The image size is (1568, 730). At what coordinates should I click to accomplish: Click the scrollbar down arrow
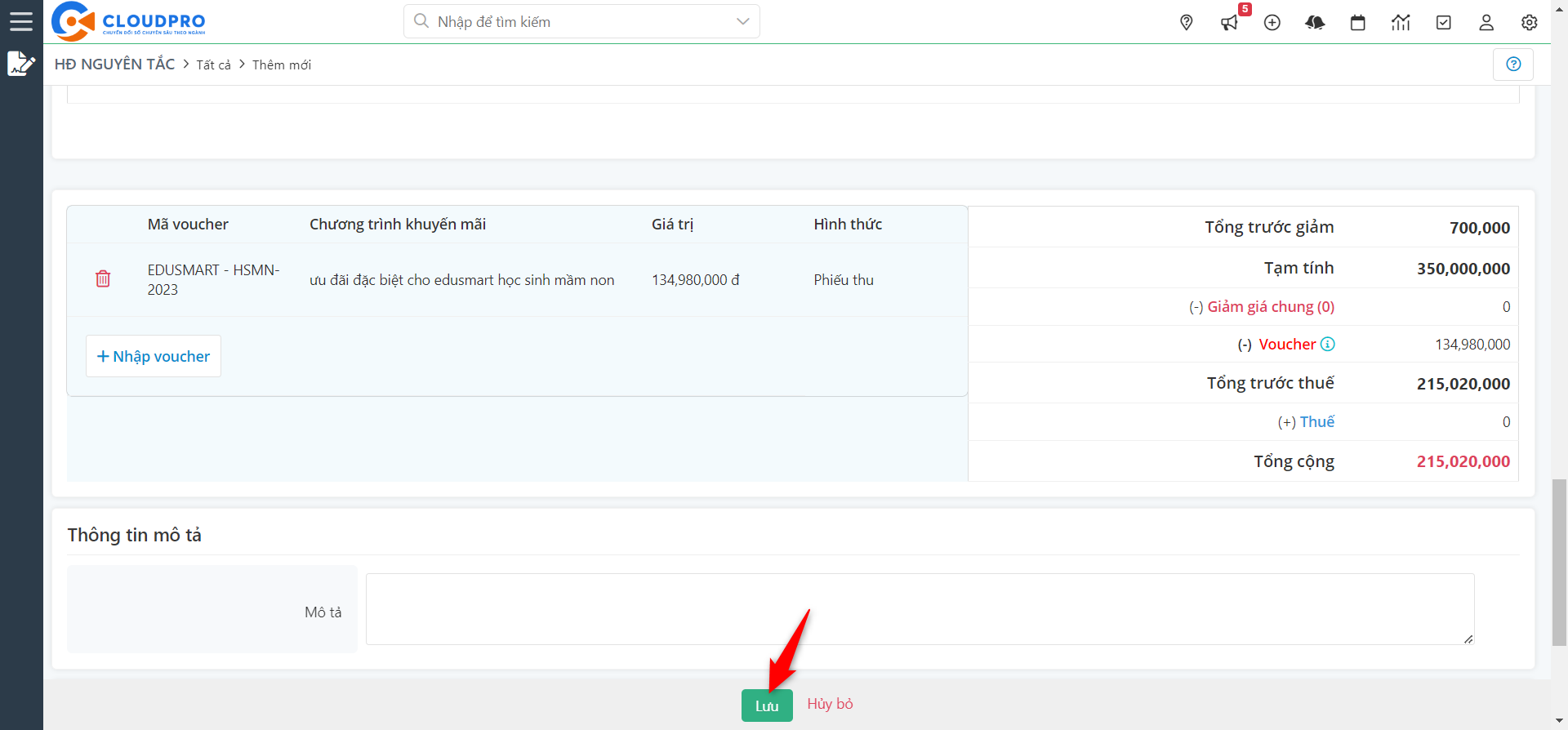point(1559,723)
